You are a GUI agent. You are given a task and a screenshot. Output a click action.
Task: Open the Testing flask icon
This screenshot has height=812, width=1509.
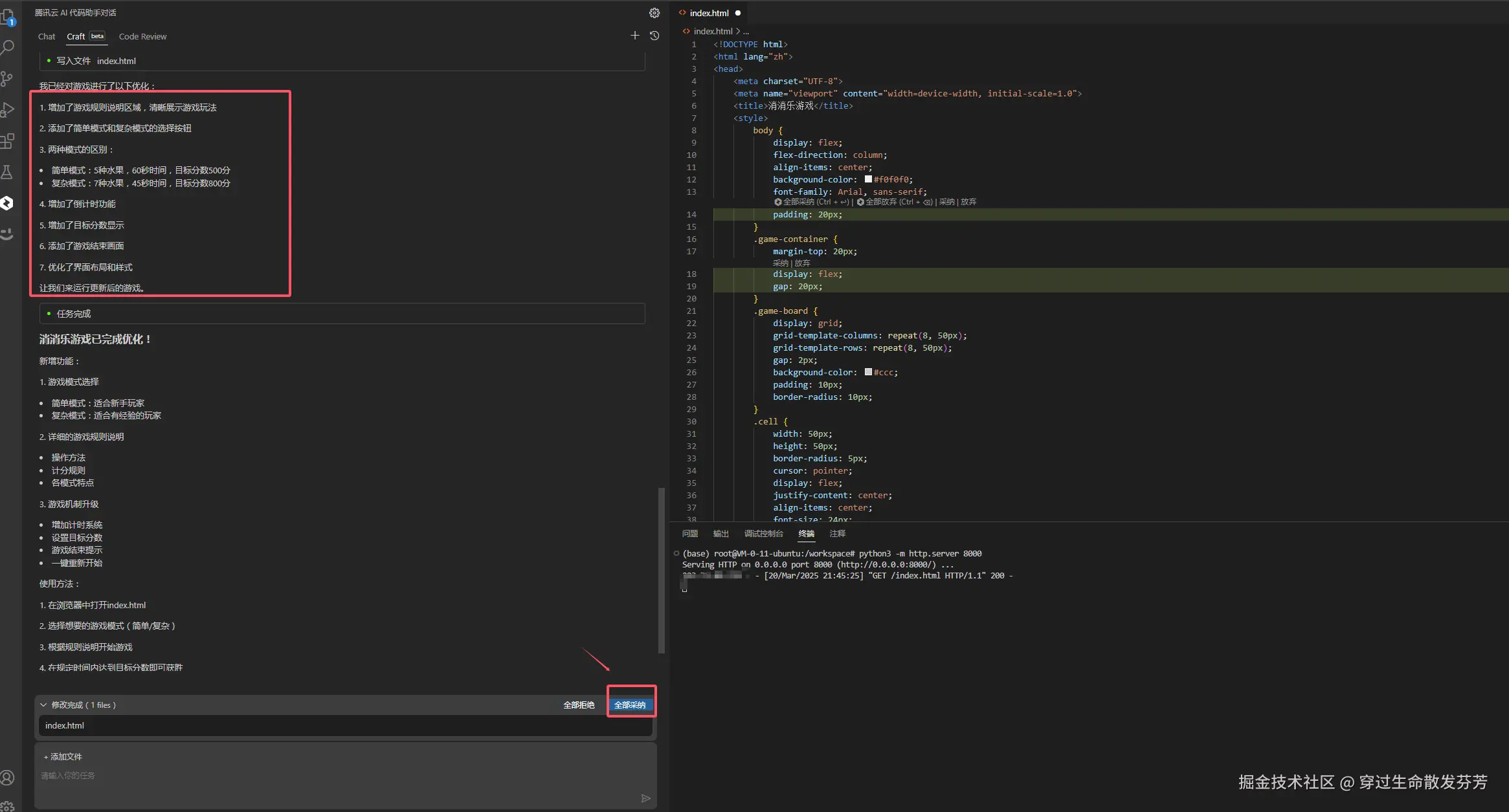pyautogui.click(x=7, y=172)
